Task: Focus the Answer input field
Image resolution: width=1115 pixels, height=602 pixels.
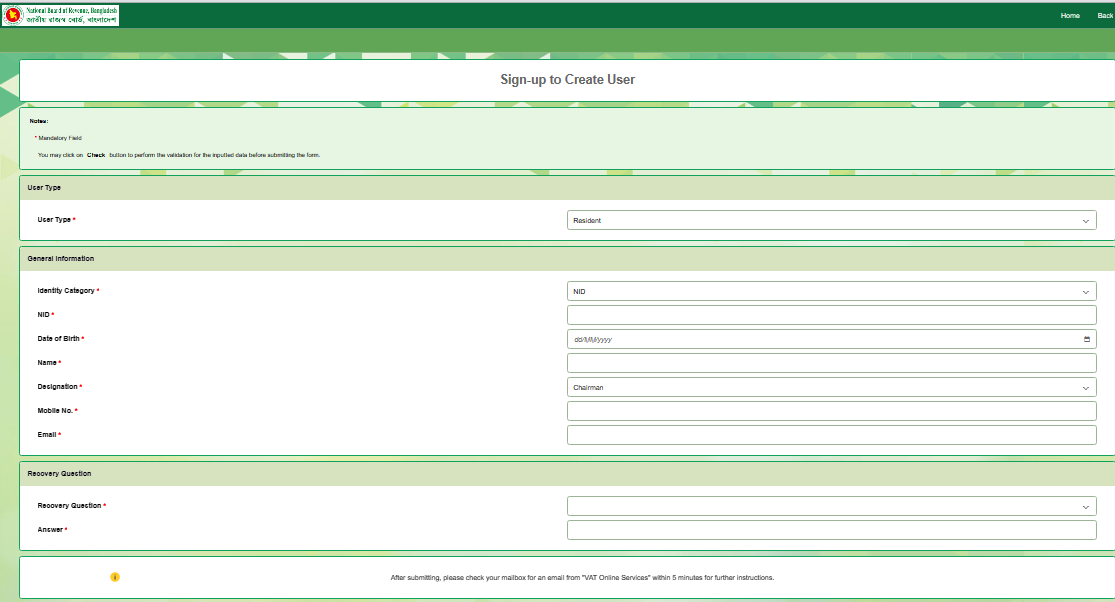Action: click(x=831, y=530)
